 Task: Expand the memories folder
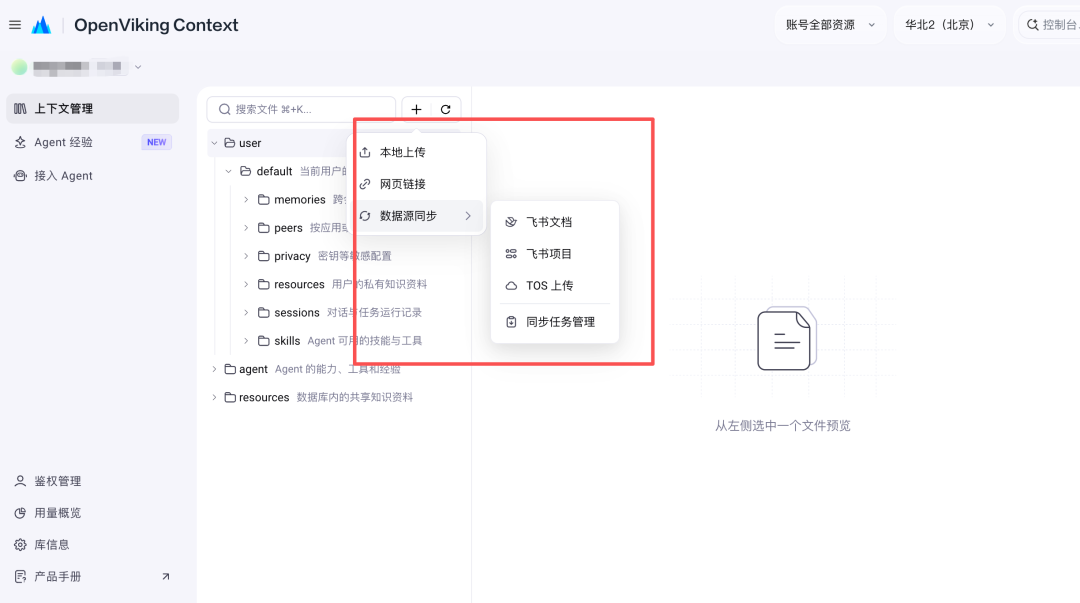point(246,199)
